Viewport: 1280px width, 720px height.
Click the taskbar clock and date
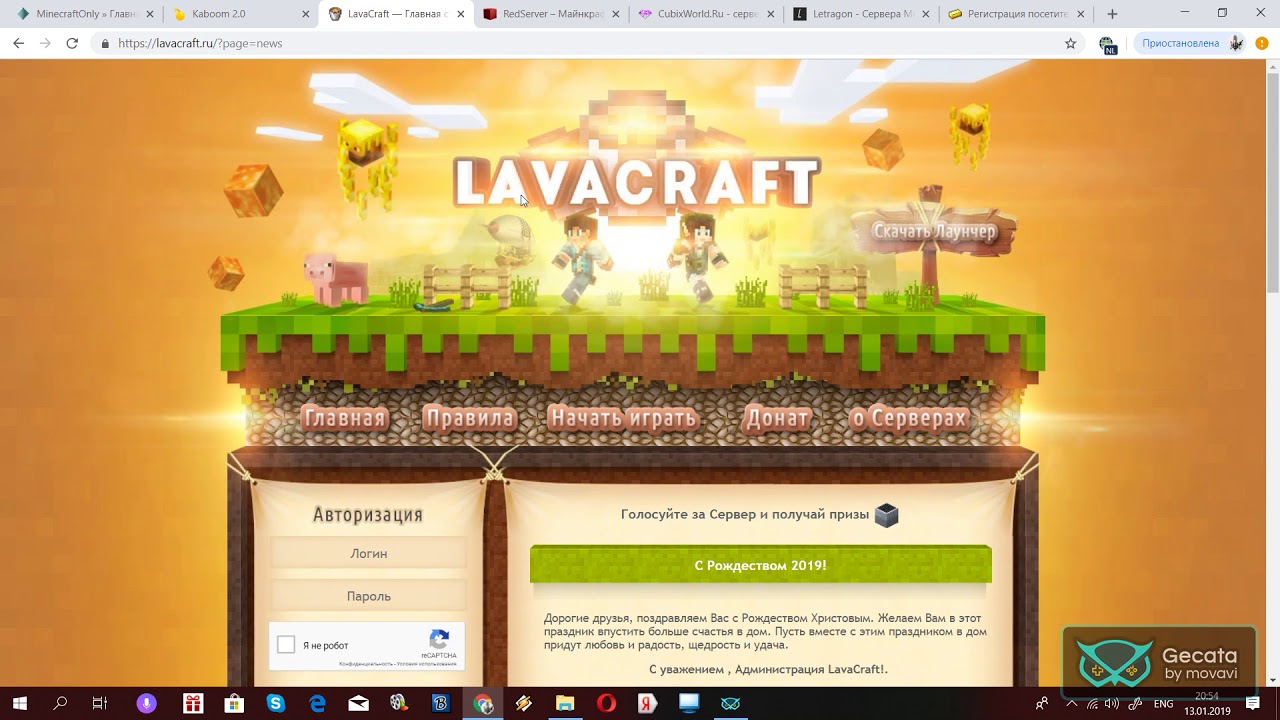pos(1207,704)
